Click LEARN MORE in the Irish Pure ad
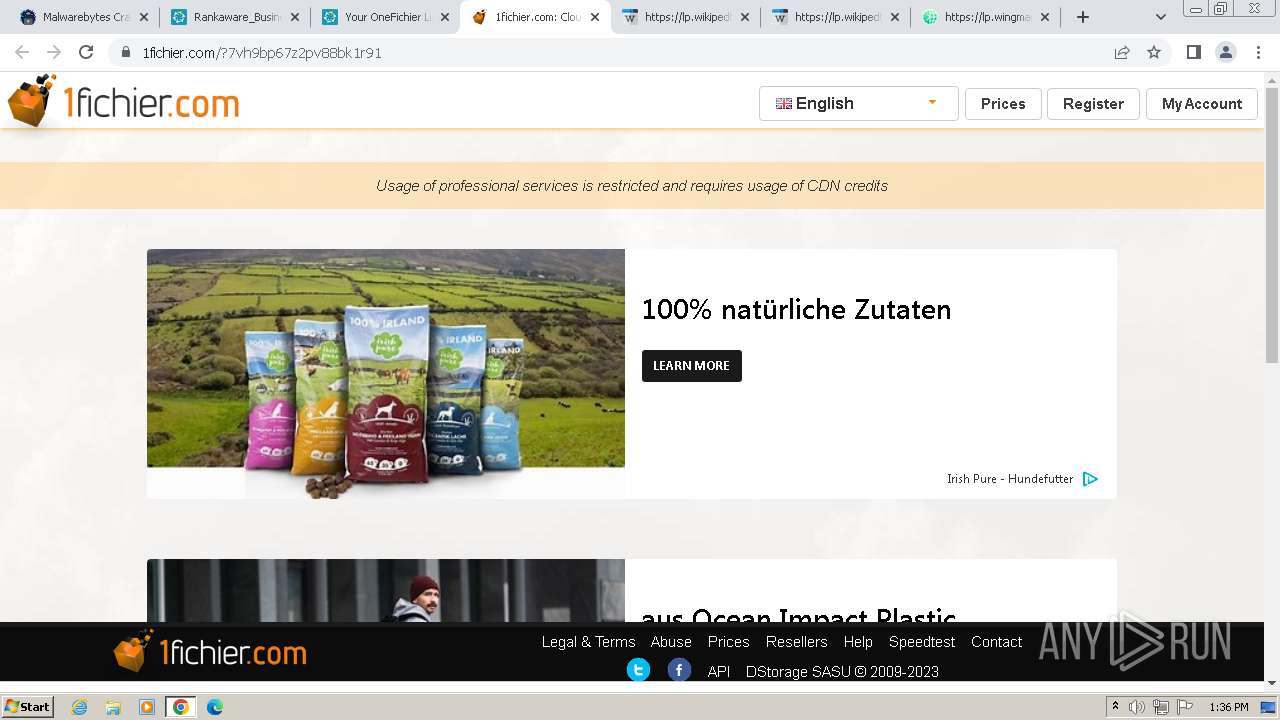1280x720 pixels. (691, 366)
